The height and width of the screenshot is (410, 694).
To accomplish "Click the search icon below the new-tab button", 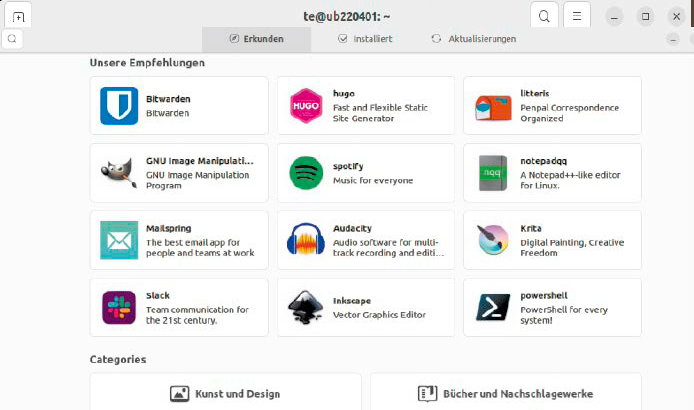I will [x=12, y=39].
